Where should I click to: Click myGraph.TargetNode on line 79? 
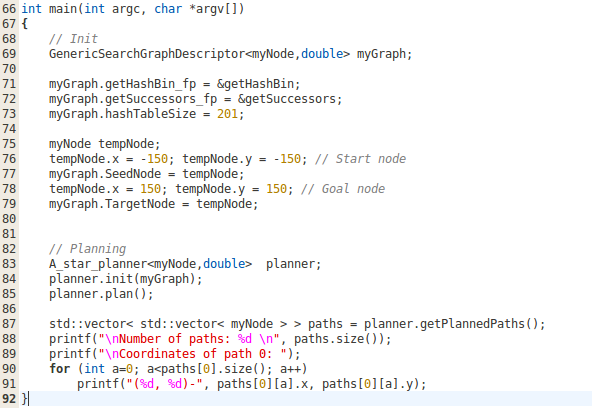112,204
